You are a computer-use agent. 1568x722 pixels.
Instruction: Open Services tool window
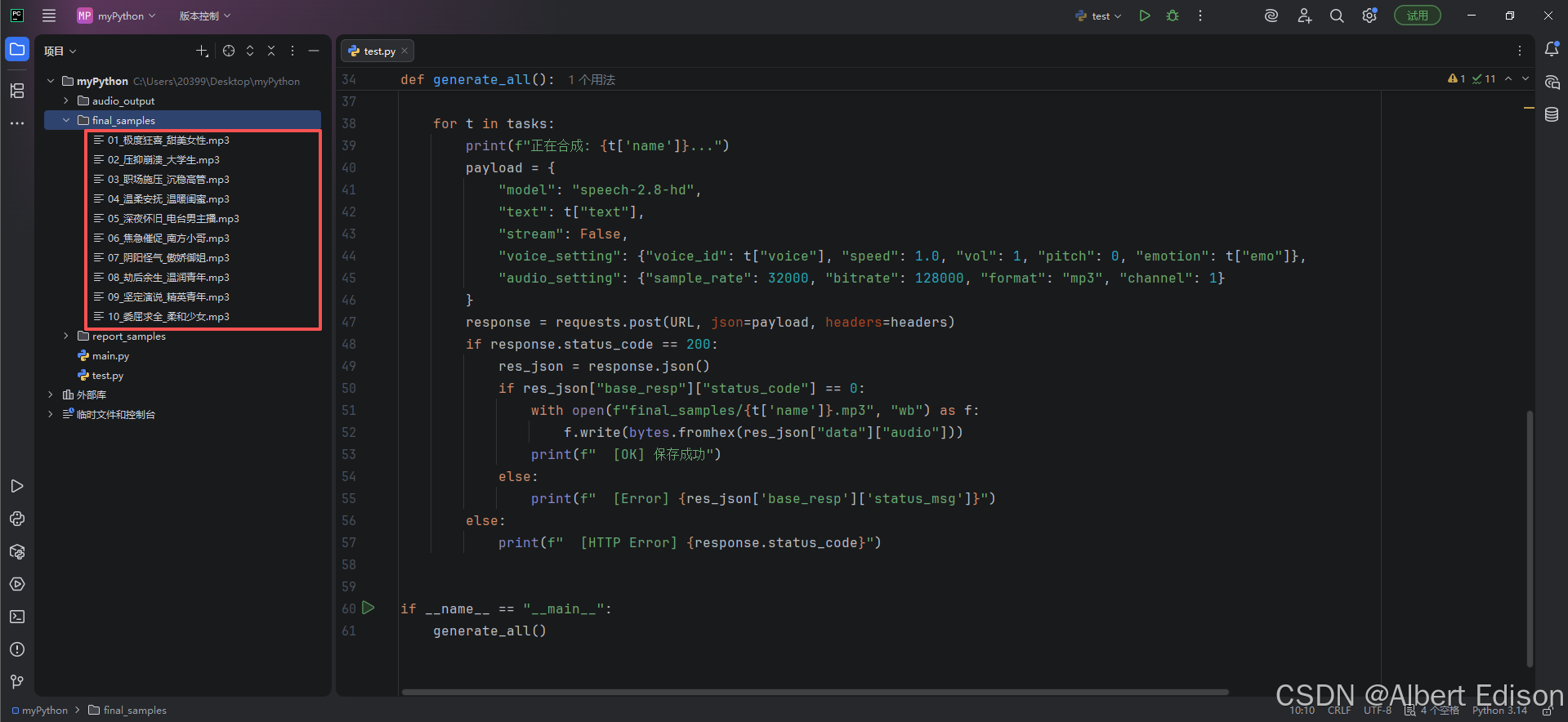pos(16,584)
